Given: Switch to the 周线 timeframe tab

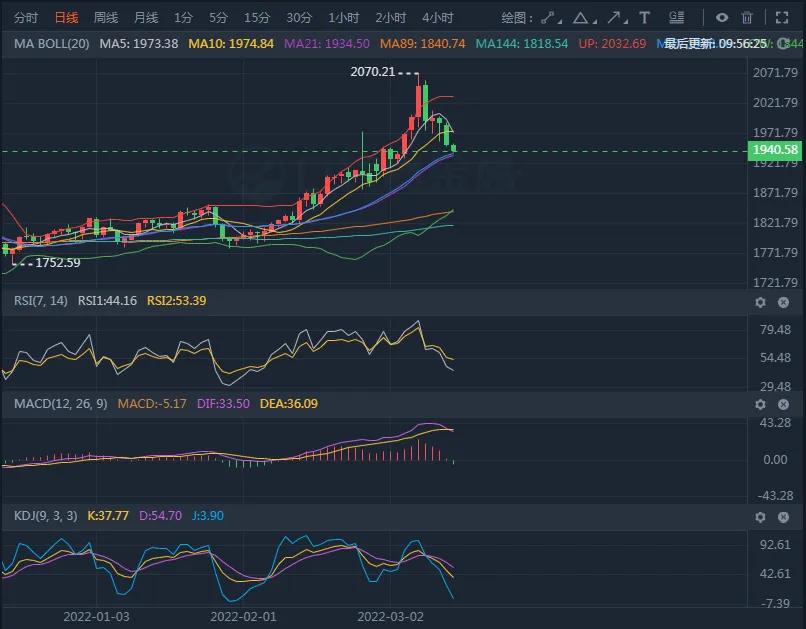Looking at the screenshot, I should tap(103, 17).
